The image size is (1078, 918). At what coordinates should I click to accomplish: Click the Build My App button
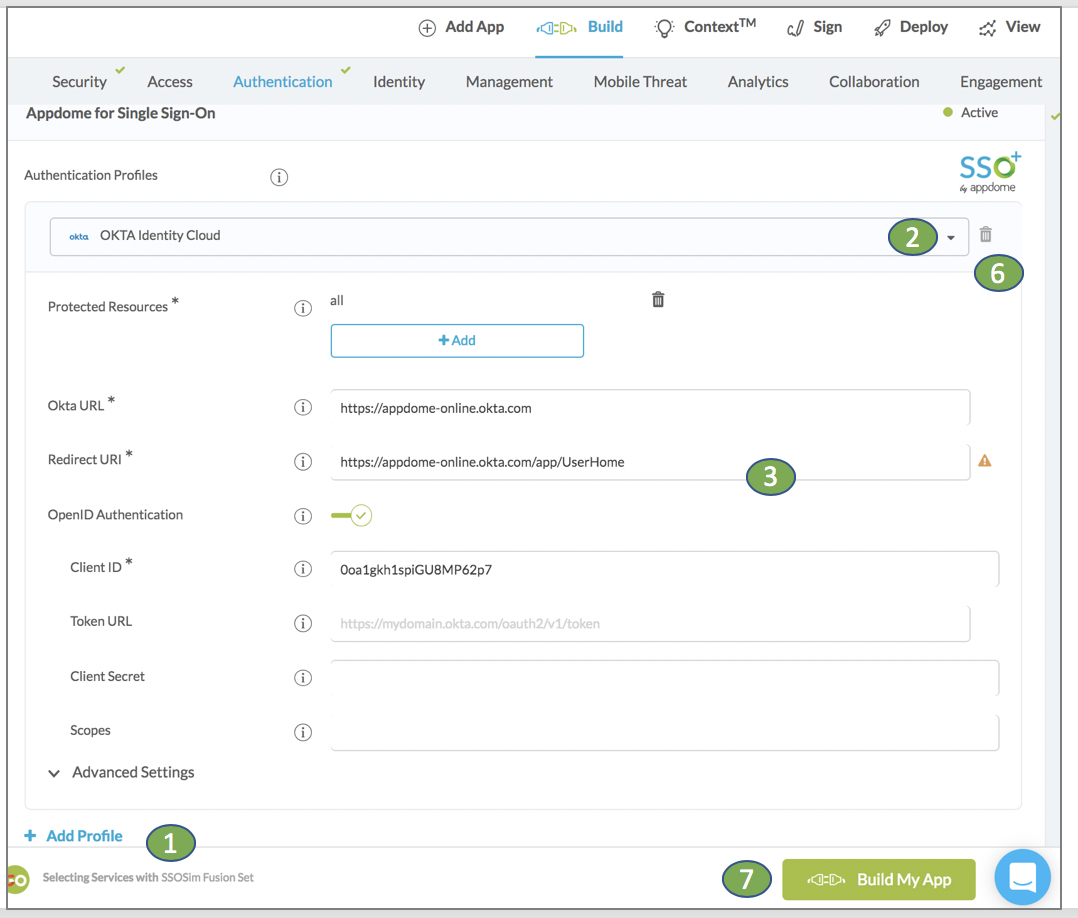(x=878, y=880)
